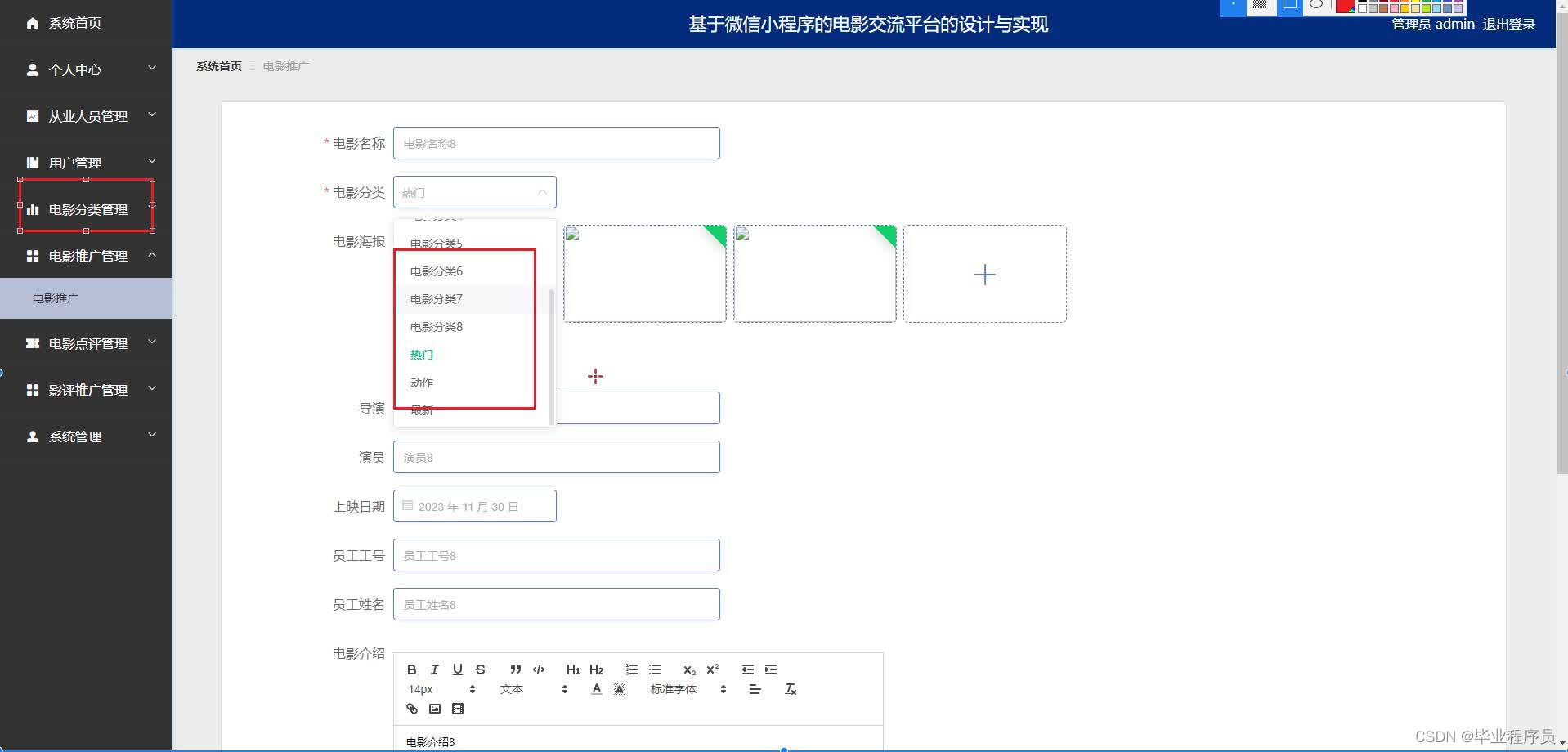
Task: Select the ellipse tool in annotation palette
Action: (x=1315, y=5)
